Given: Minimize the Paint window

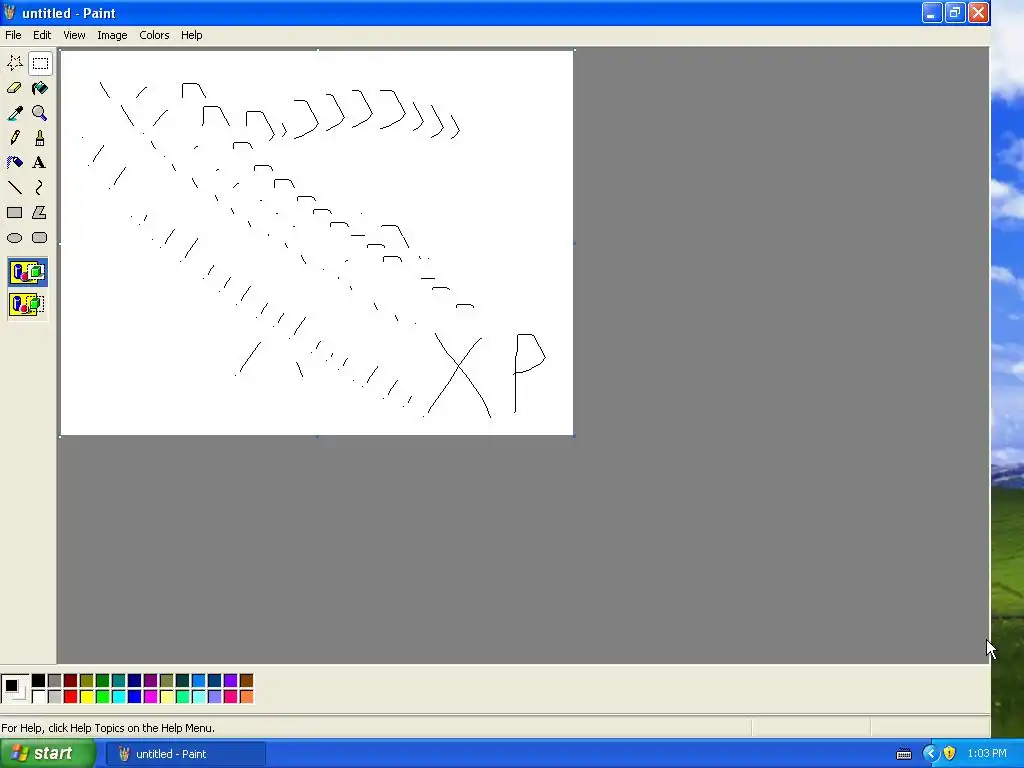Looking at the screenshot, I should tap(932, 12).
